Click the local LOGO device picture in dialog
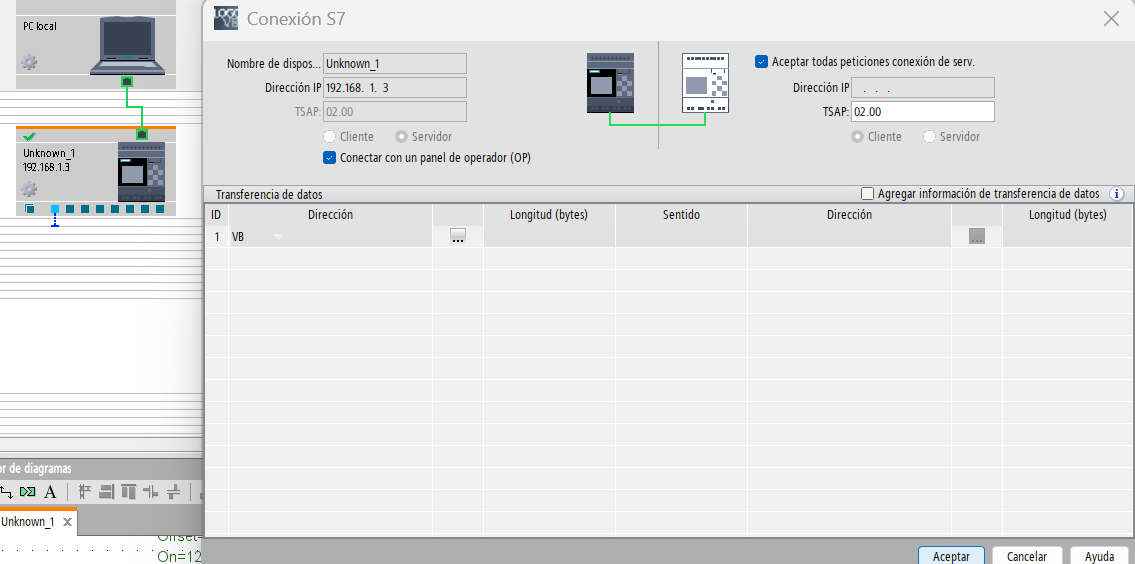 click(610, 83)
